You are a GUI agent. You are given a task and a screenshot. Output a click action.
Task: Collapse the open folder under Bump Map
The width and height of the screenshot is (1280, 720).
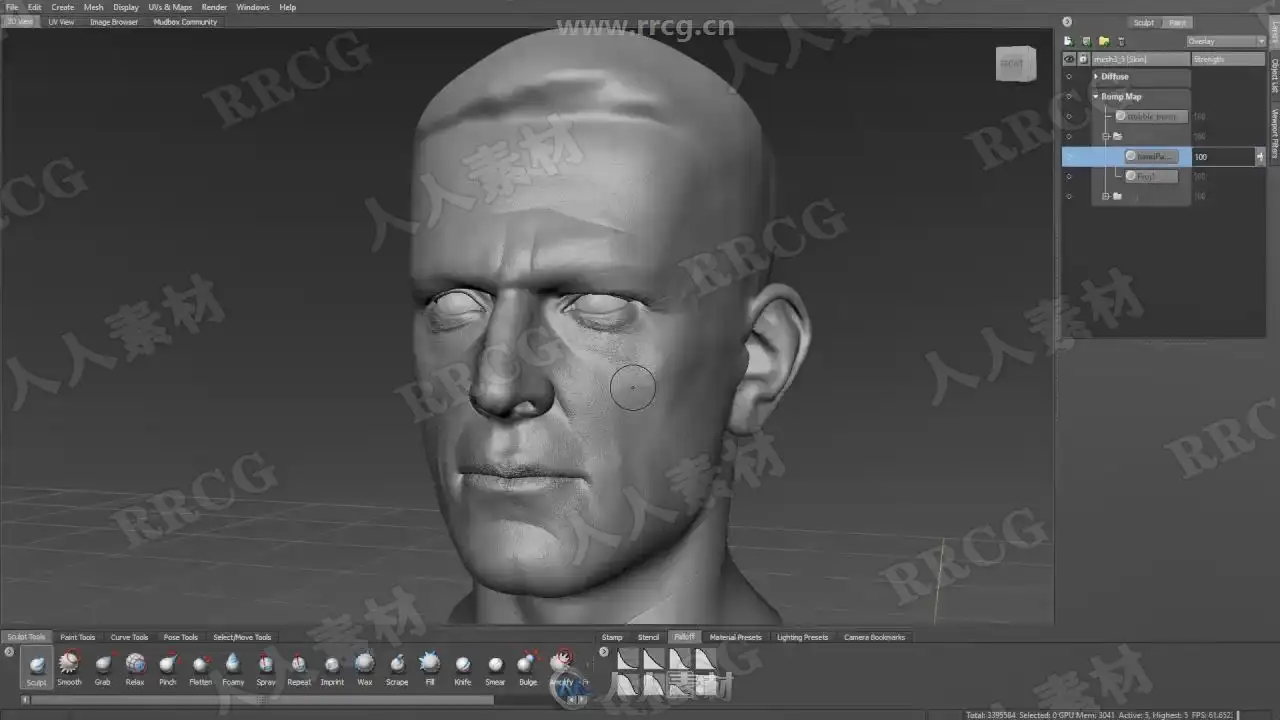coord(1106,136)
